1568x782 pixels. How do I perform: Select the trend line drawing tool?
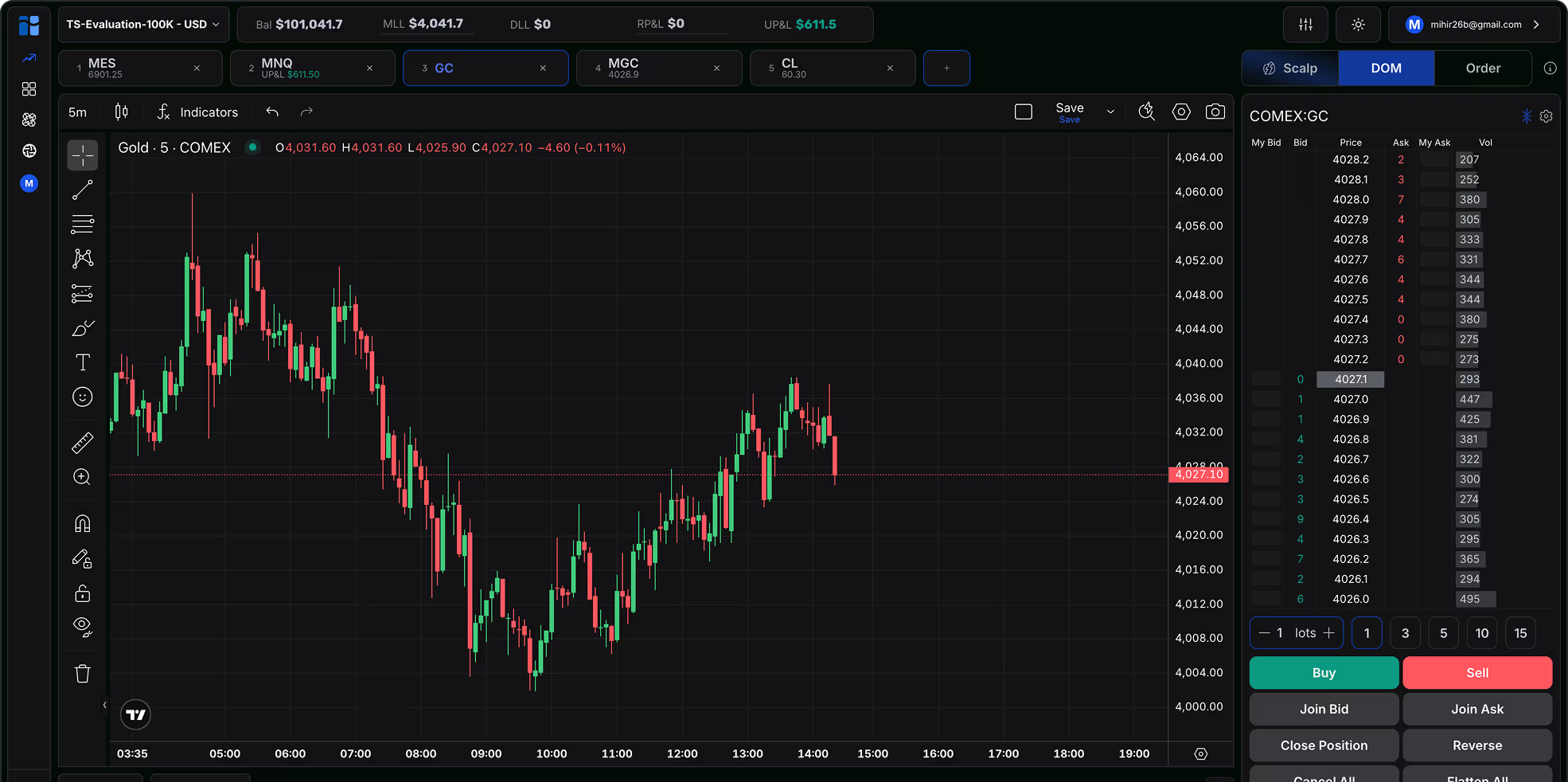click(83, 190)
